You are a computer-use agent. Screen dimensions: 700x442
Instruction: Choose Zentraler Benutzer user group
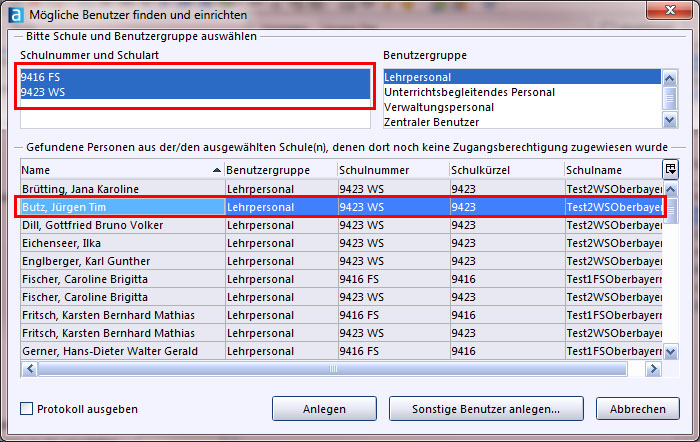522,122
